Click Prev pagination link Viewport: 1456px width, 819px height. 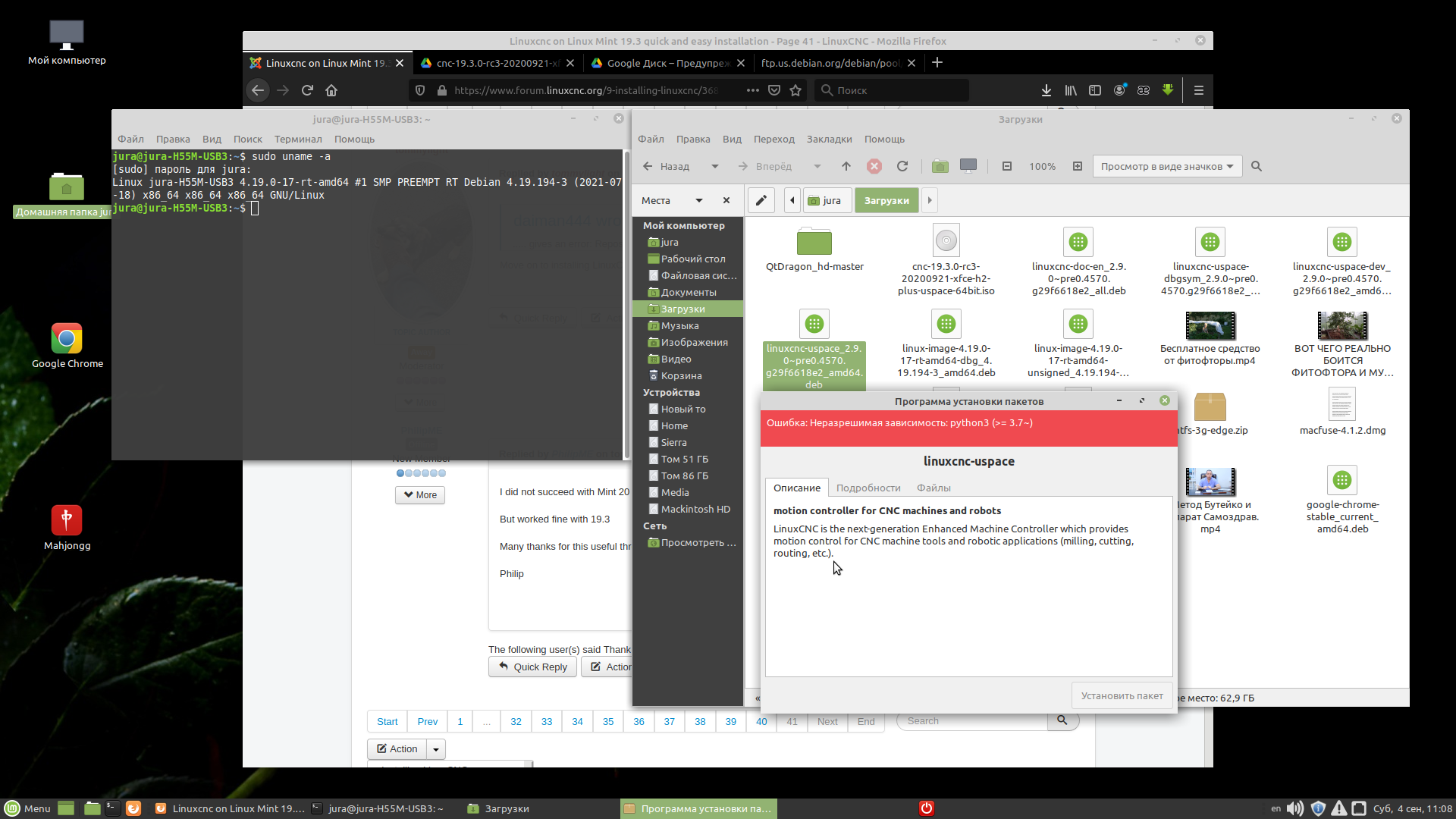(x=427, y=721)
